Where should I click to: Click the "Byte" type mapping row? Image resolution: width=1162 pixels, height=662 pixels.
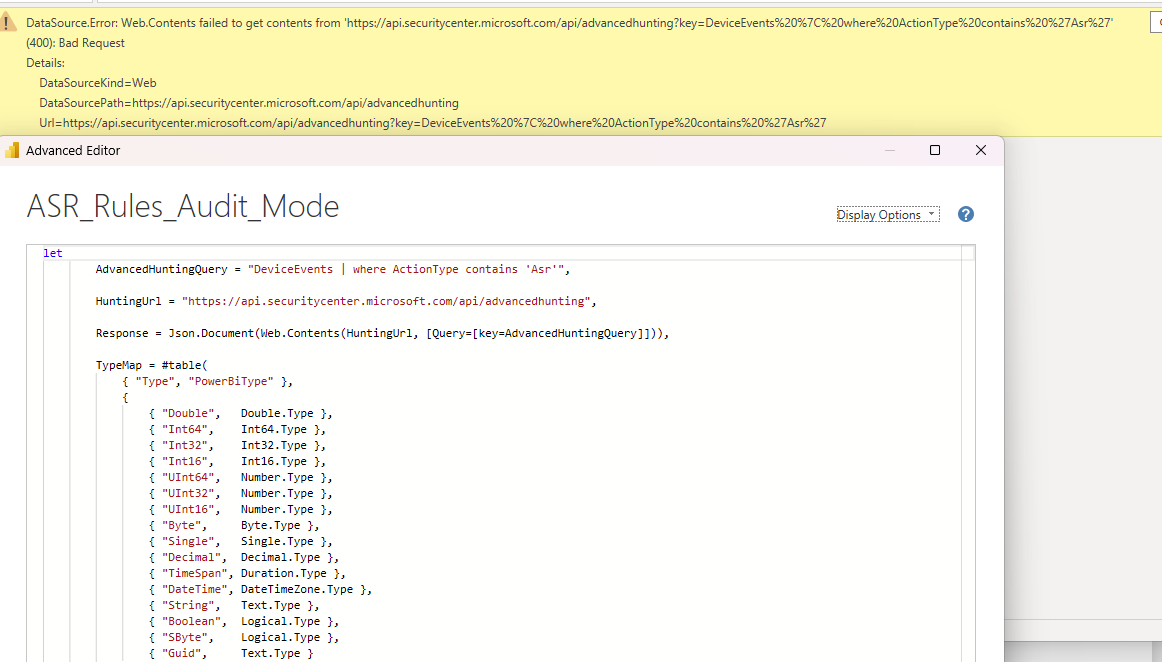coord(234,525)
